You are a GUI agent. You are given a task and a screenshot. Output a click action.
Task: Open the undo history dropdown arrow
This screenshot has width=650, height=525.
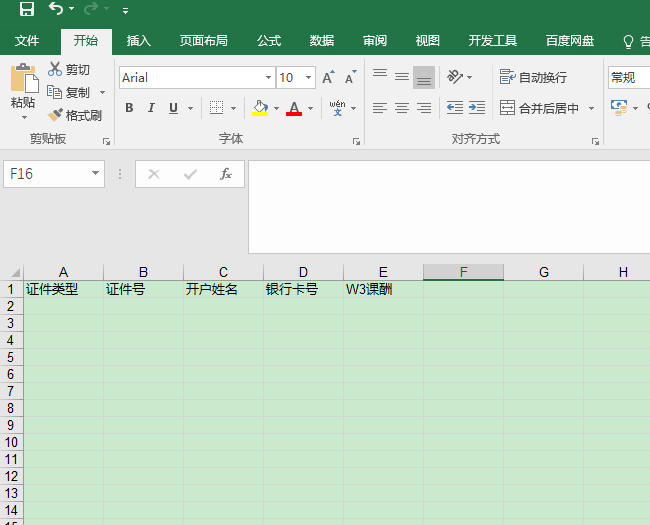71,9
